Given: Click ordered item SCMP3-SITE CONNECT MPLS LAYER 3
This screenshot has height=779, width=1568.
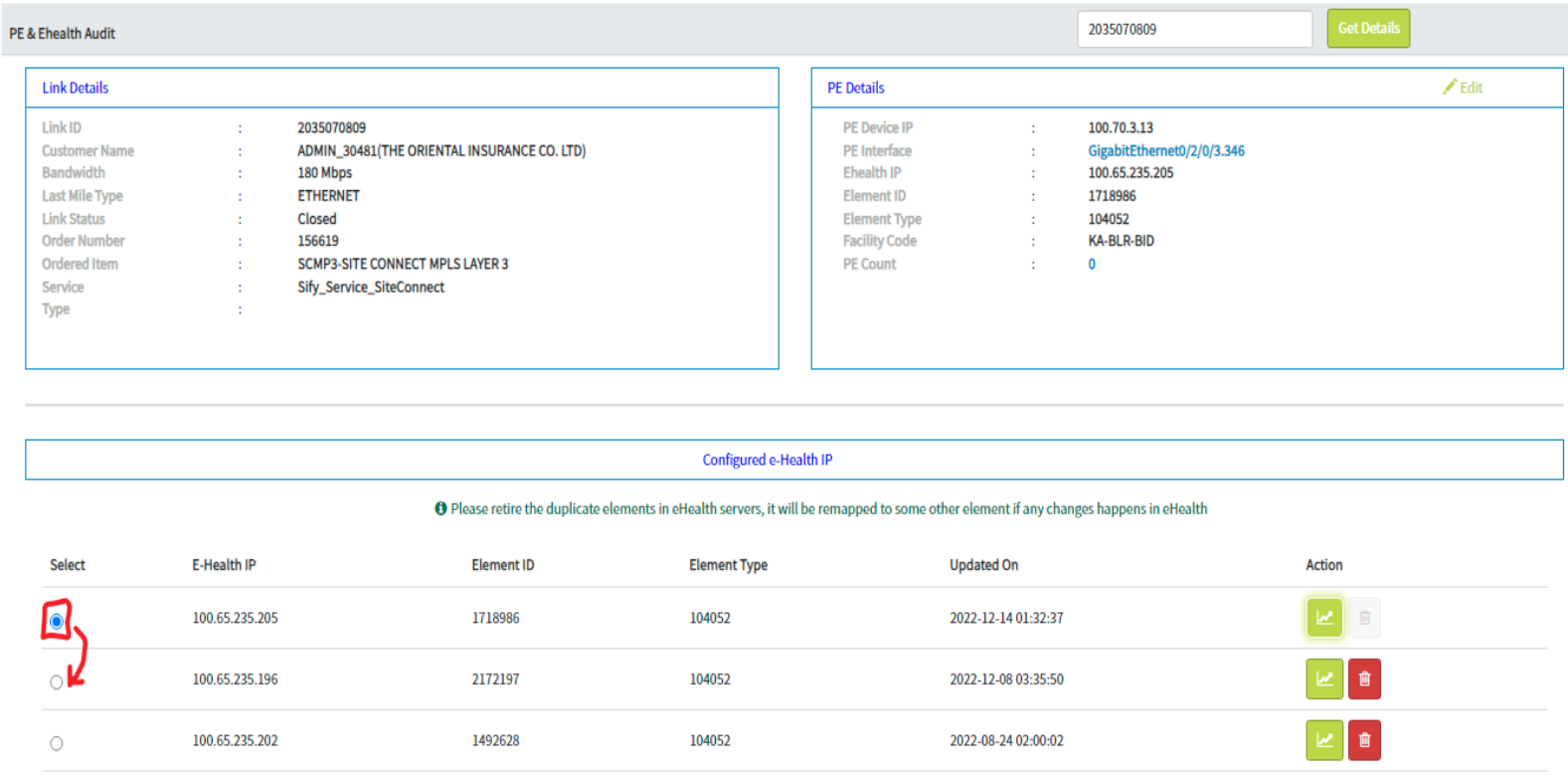Looking at the screenshot, I should tap(403, 264).
